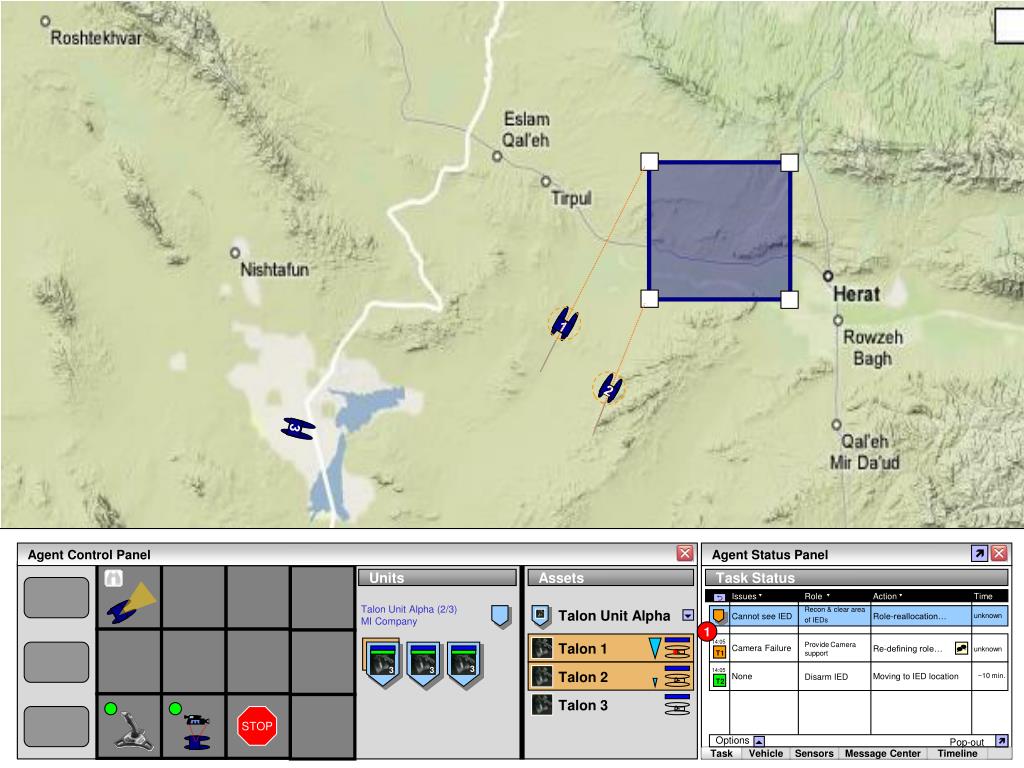The image size is (1024, 768).
Task: Click the blue shield beside Talon Unit Alpha (2/3)
Action: pyautogui.click(x=500, y=616)
